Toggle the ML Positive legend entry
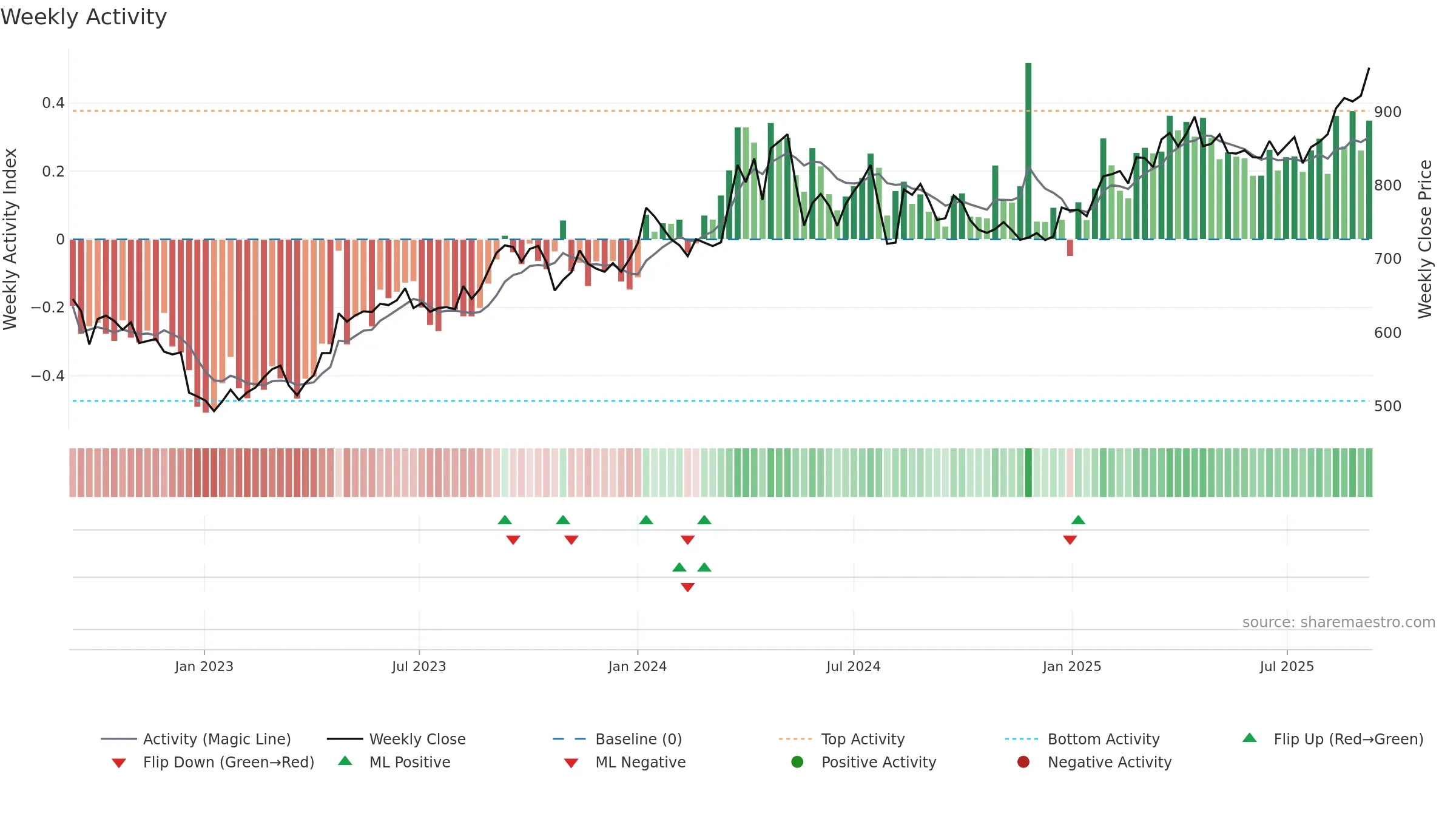This screenshot has height=819, width=1456. pos(394,762)
